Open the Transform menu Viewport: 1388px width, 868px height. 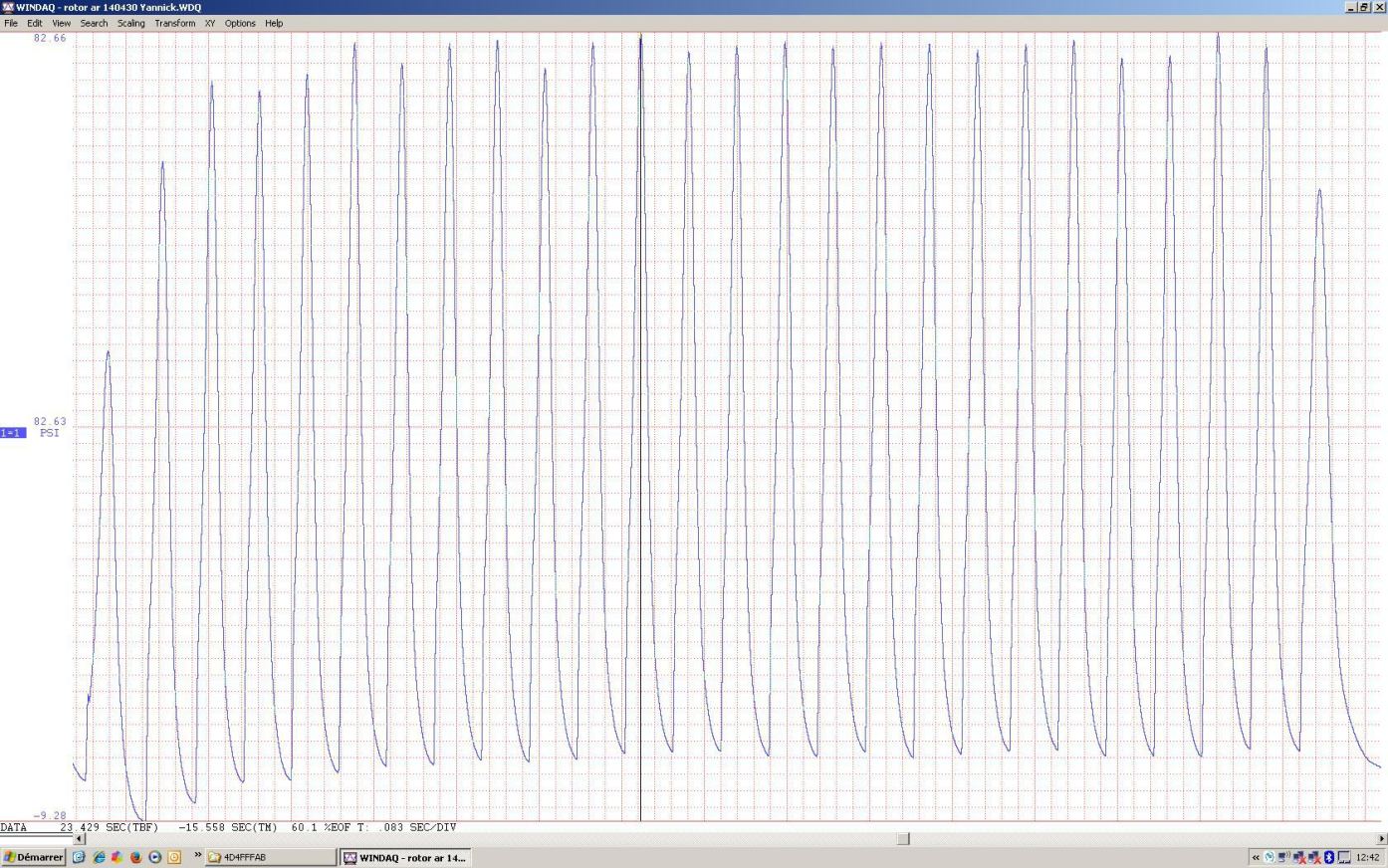(174, 23)
